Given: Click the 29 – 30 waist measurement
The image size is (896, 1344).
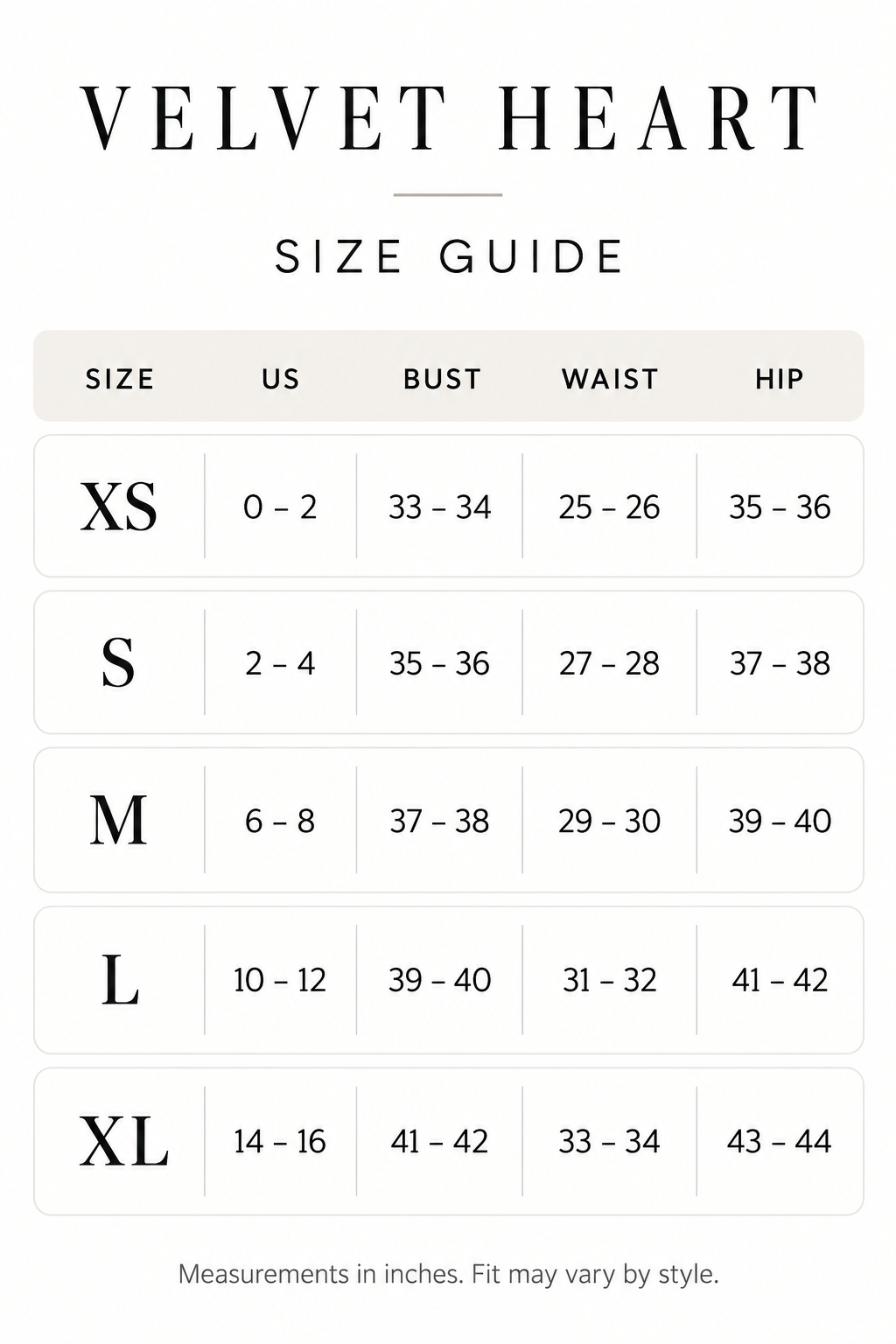Looking at the screenshot, I should tap(609, 821).
